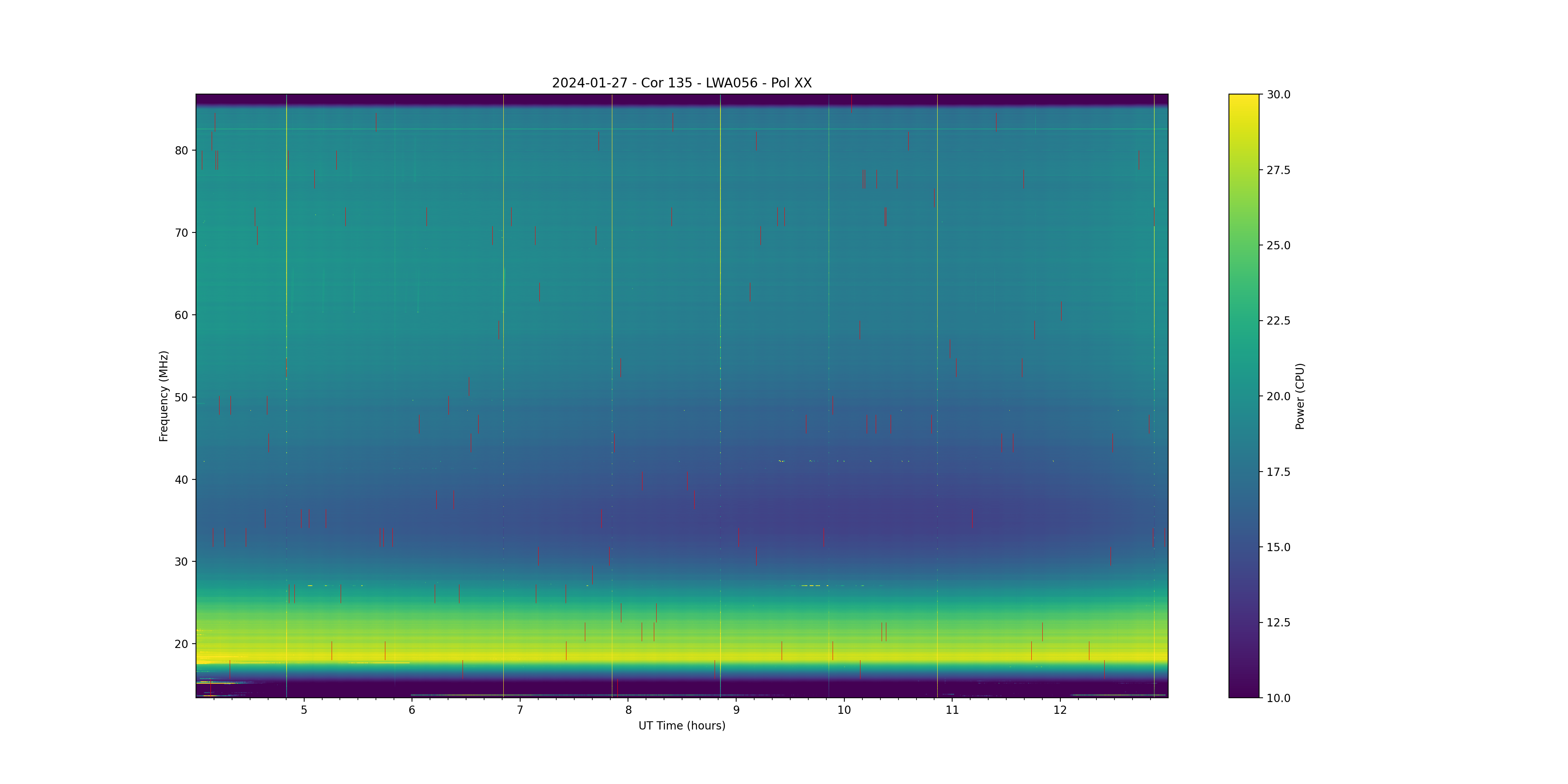Click the 50 MHz y-axis tick label
This screenshot has height=784, width=1568.
(181, 397)
